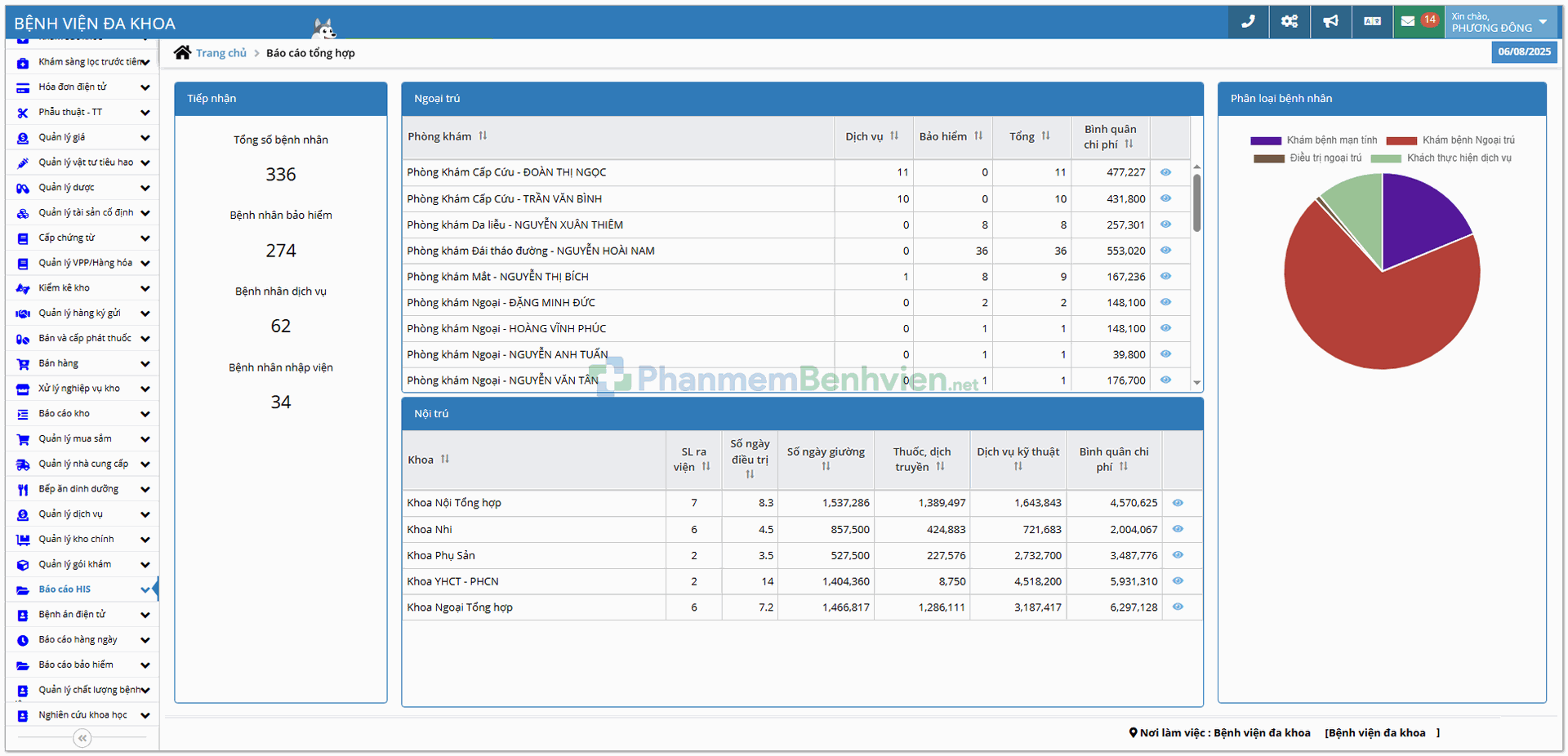Click the Quản lý vật tư tiêu hao syringe icon
The height and width of the screenshot is (756, 1568).
click(23, 163)
